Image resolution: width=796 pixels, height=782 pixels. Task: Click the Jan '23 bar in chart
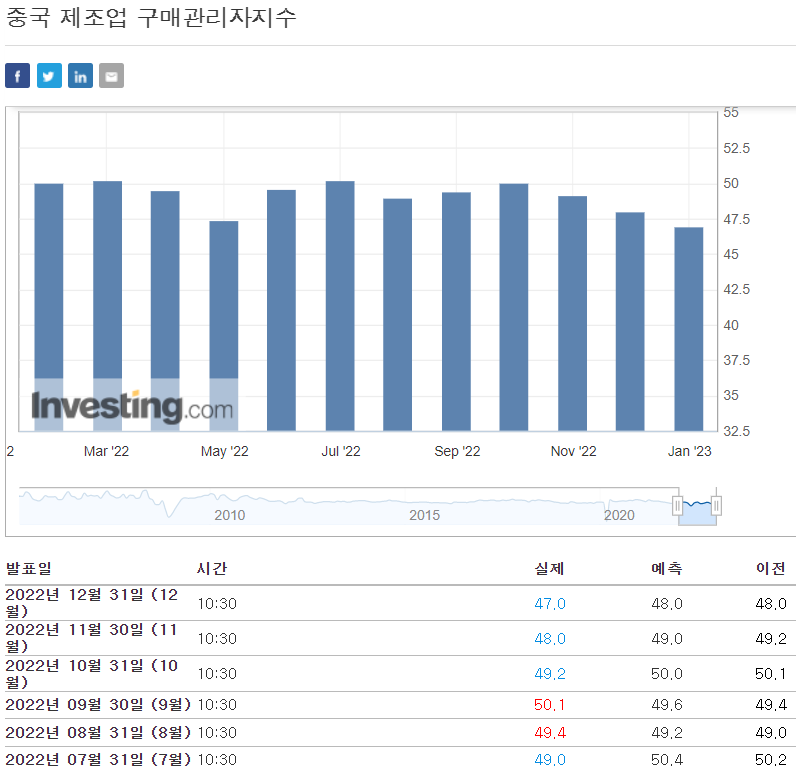tap(688, 329)
